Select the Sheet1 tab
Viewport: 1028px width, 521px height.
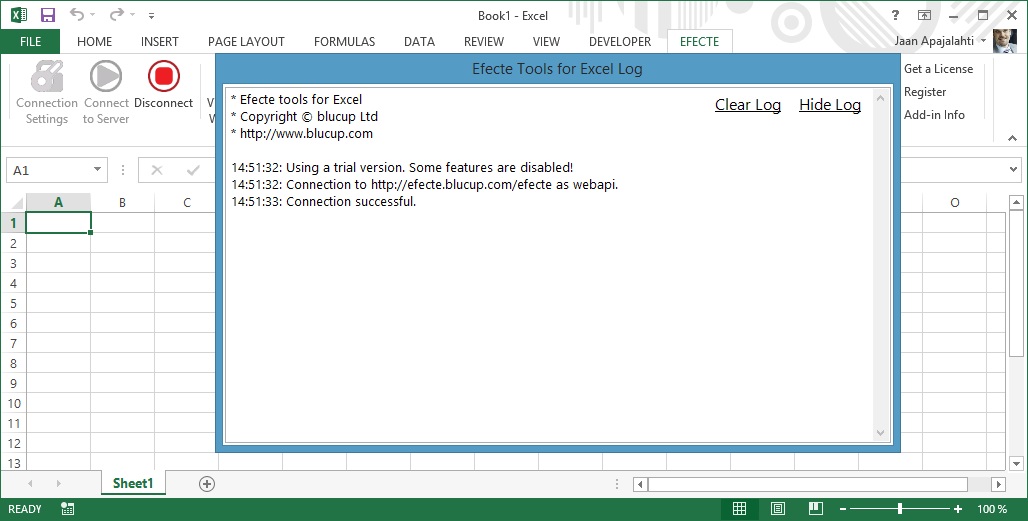click(133, 484)
